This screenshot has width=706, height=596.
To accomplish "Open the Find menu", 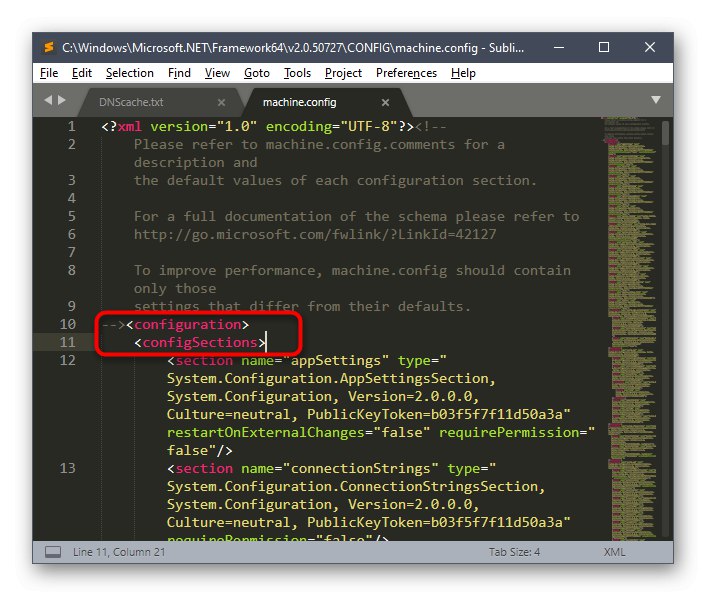I will click(x=179, y=73).
